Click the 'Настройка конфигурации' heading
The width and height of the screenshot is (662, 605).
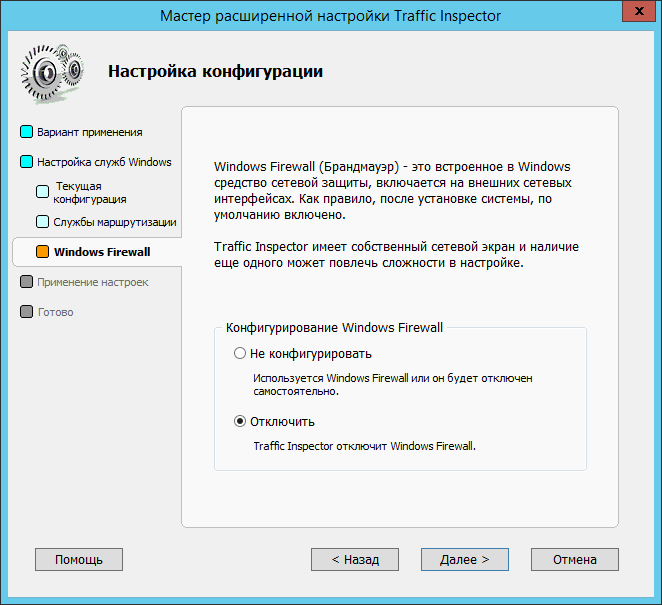(x=215, y=71)
